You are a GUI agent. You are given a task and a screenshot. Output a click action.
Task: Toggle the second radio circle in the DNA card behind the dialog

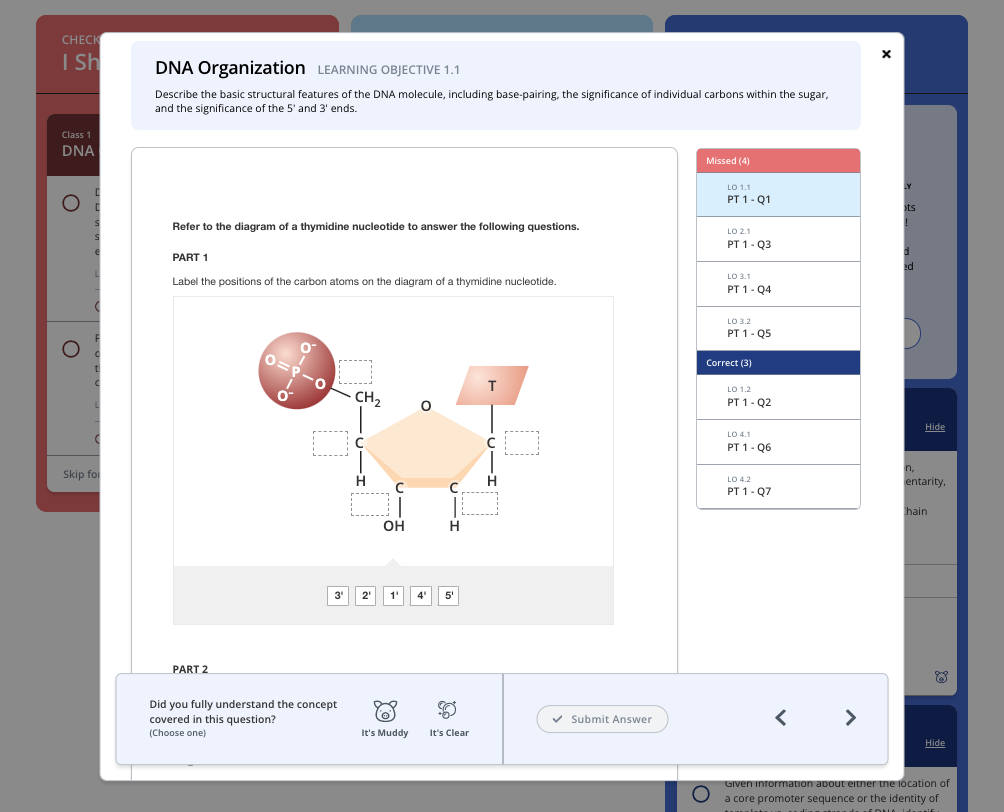tap(71, 349)
